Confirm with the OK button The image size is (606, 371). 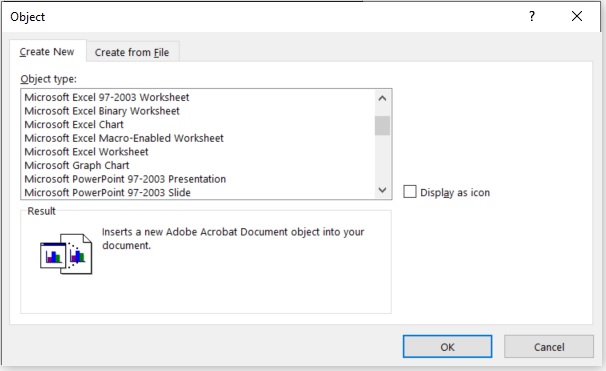tap(448, 347)
